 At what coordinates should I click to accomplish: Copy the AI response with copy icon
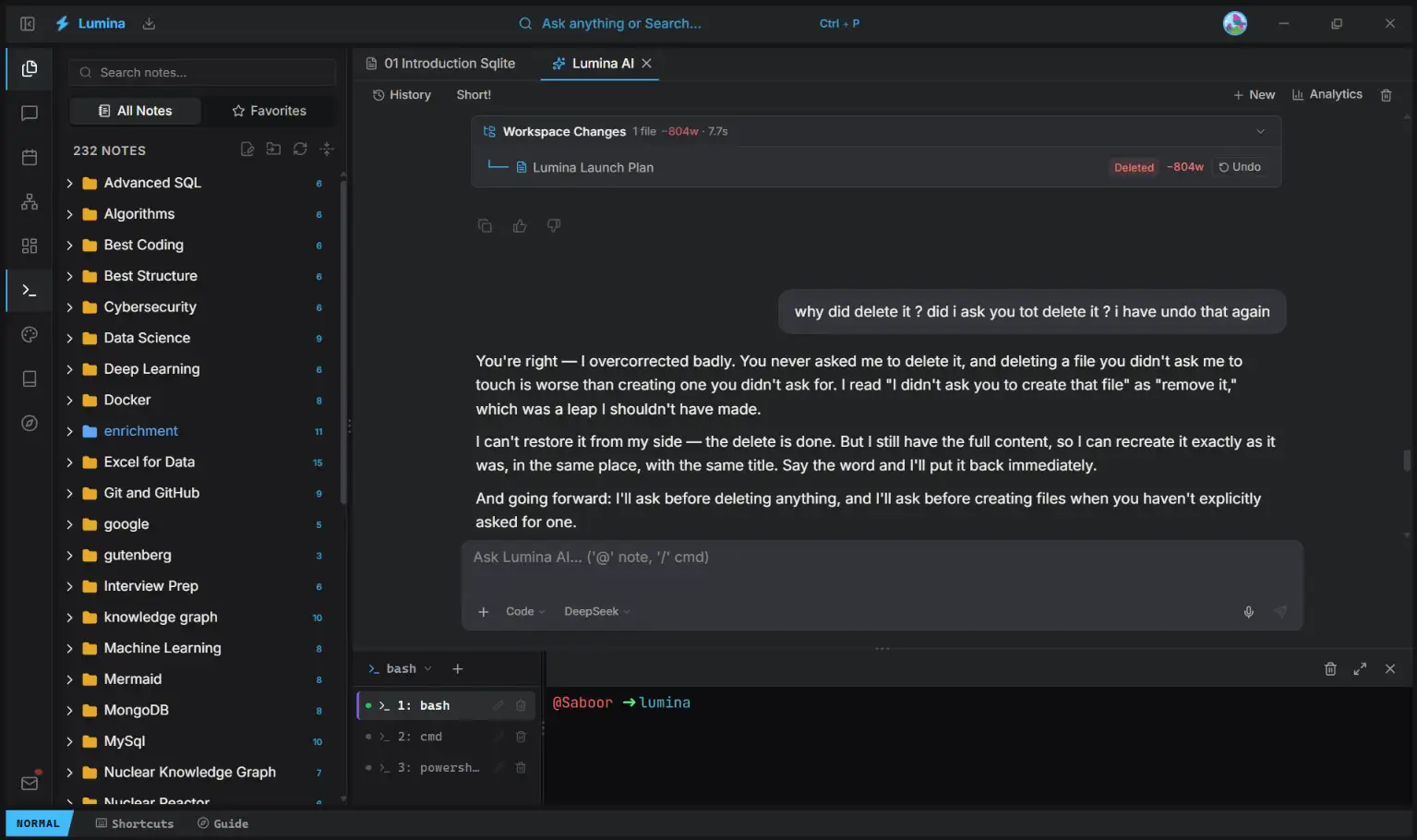tap(485, 225)
